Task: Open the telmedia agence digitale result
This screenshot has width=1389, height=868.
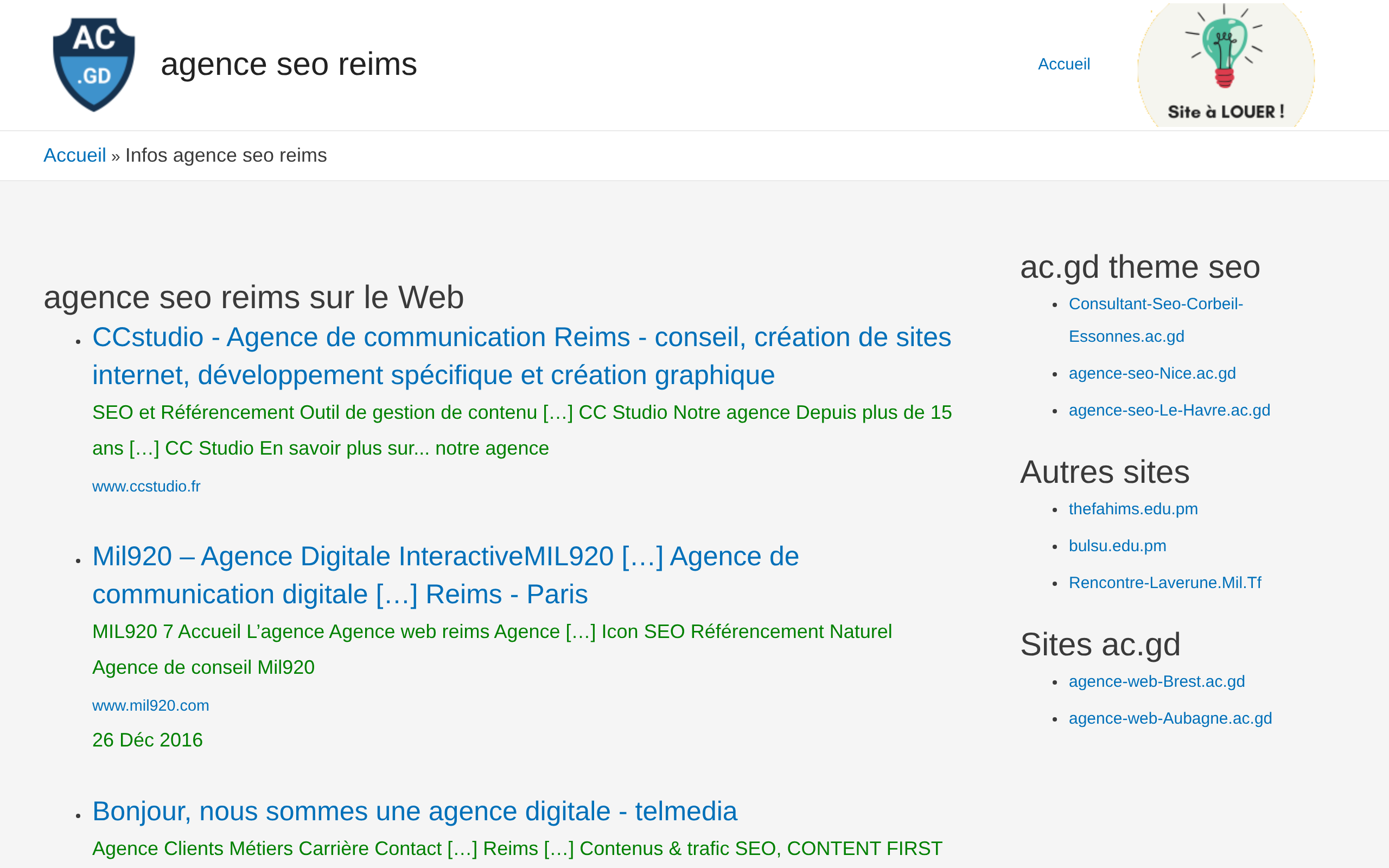Action: 415,811
